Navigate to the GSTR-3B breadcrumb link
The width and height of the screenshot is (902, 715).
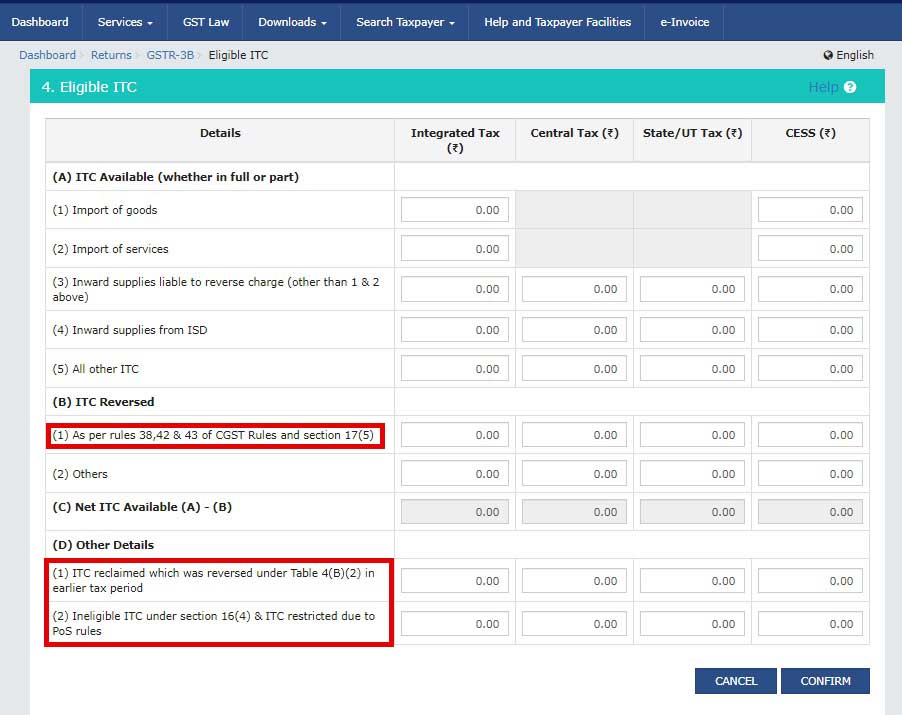pos(170,55)
